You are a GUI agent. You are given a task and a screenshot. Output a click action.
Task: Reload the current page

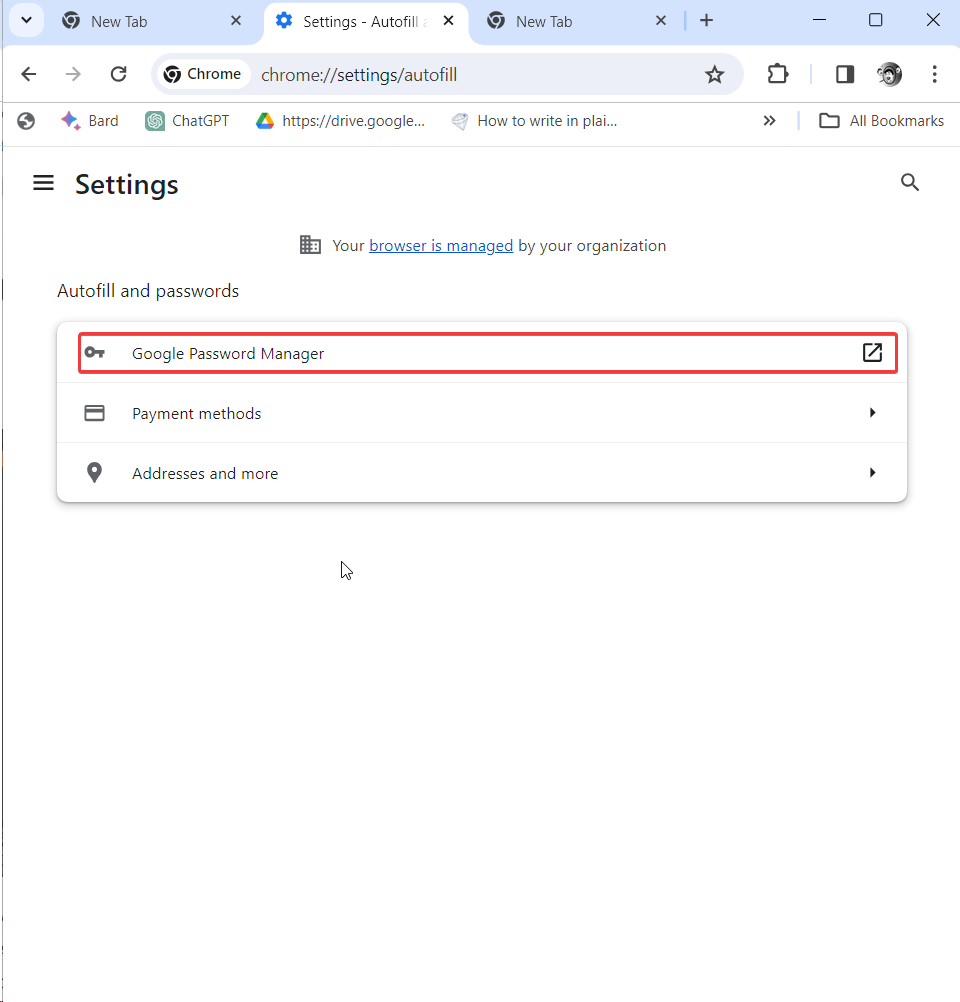tap(118, 74)
